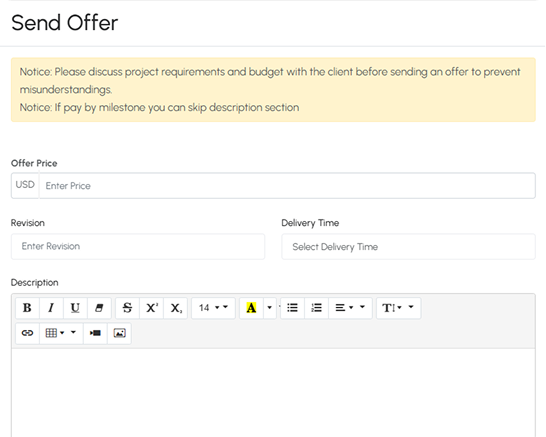The image size is (546, 437).
Task: Toggle strikethrough text formatting
Action: [x=127, y=308]
